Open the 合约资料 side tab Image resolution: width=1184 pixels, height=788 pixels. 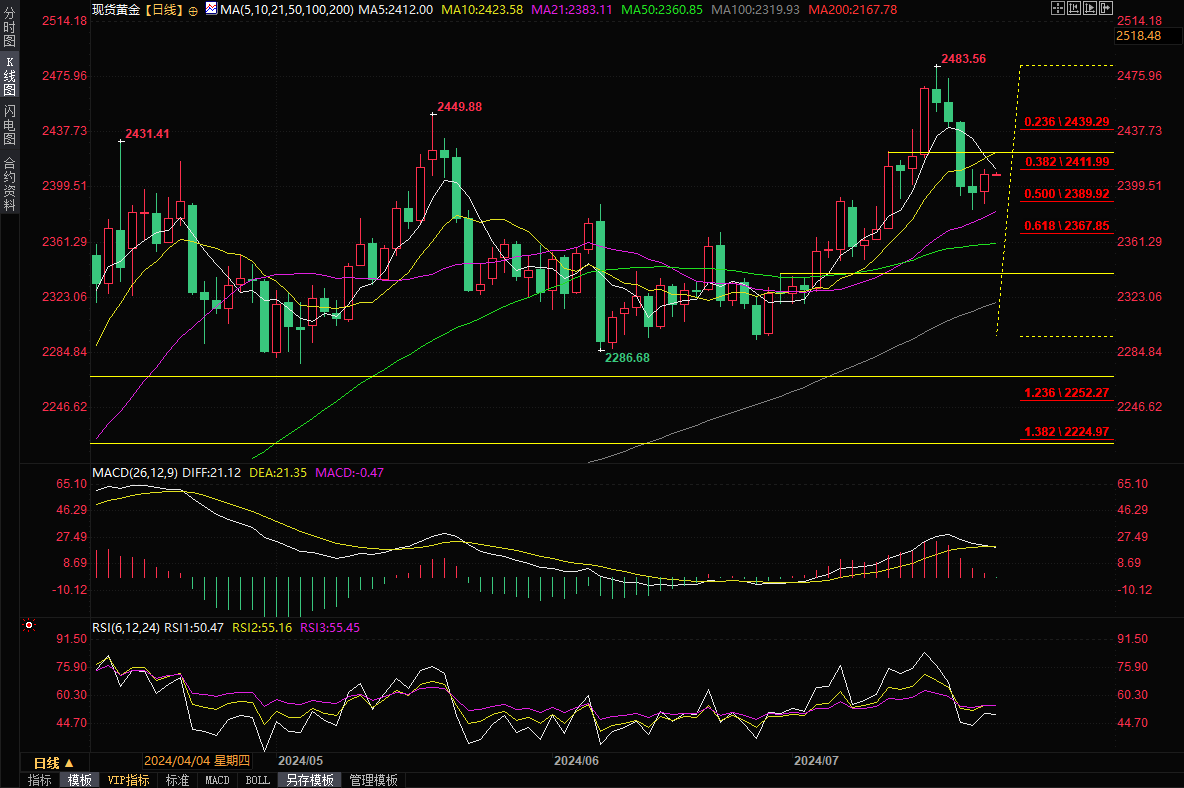(x=9, y=183)
